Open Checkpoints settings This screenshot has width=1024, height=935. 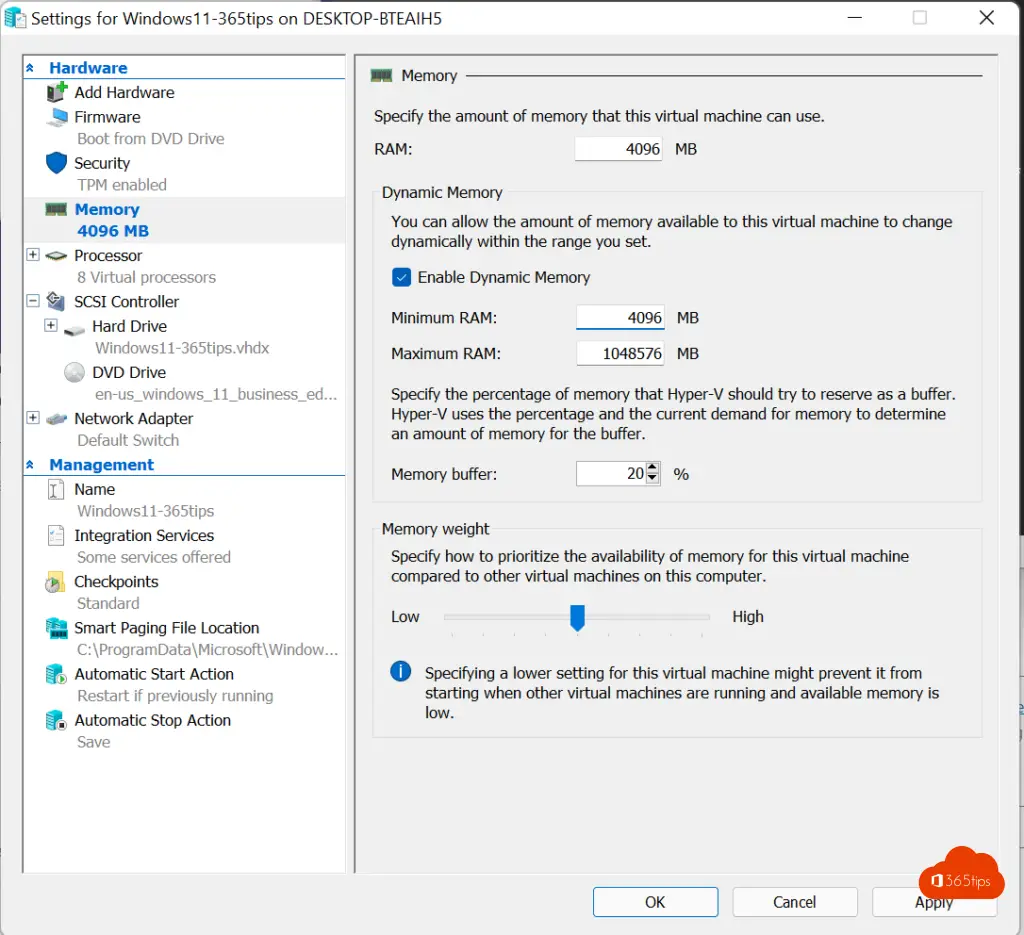pyautogui.click(x=116, y=582)
